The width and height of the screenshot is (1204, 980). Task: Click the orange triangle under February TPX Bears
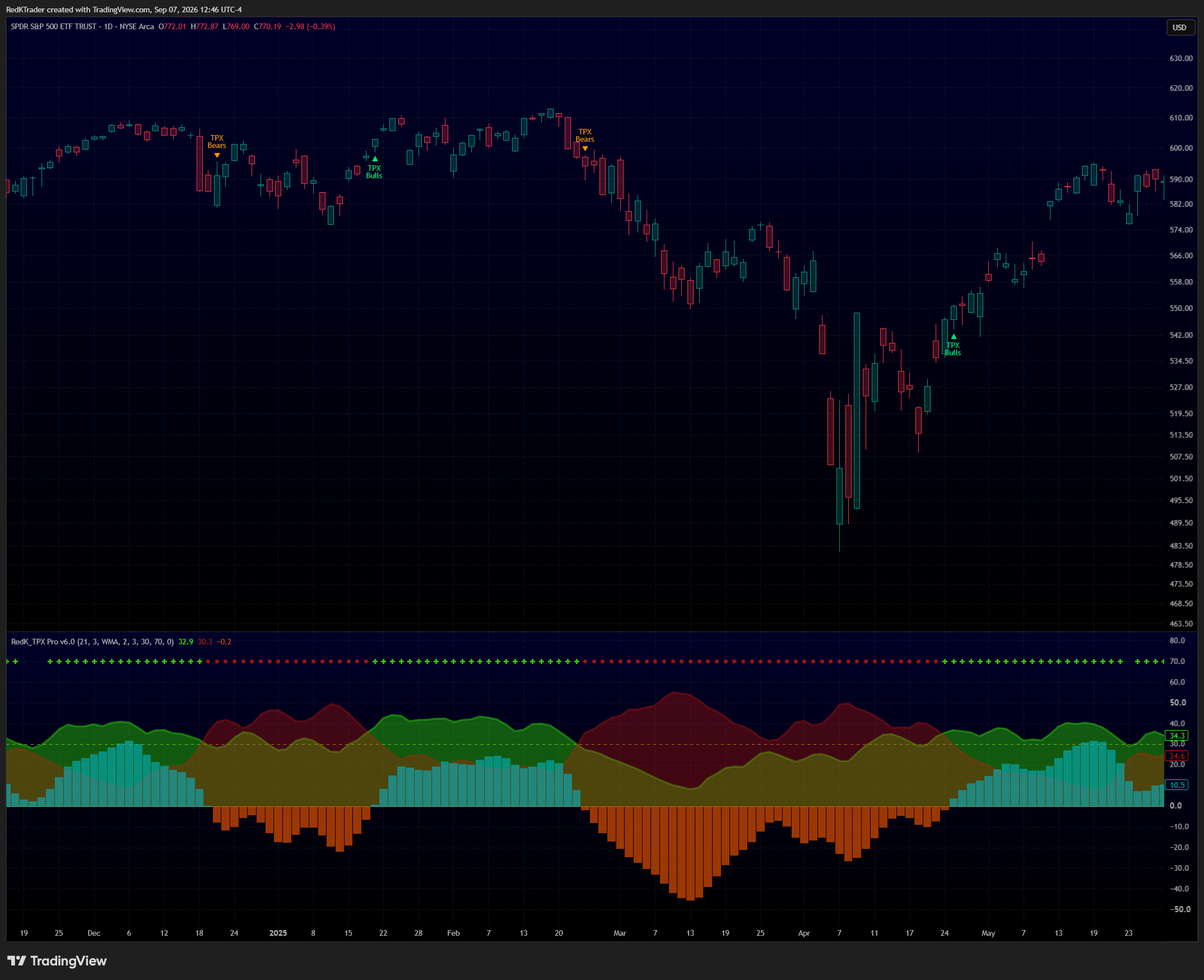585,148
